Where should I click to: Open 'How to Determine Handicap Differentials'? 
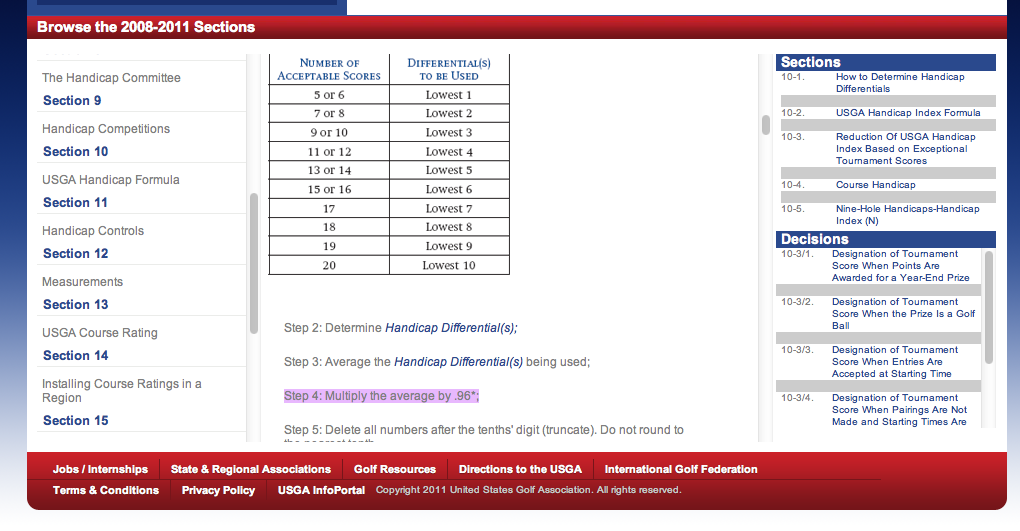pos(899,83)
